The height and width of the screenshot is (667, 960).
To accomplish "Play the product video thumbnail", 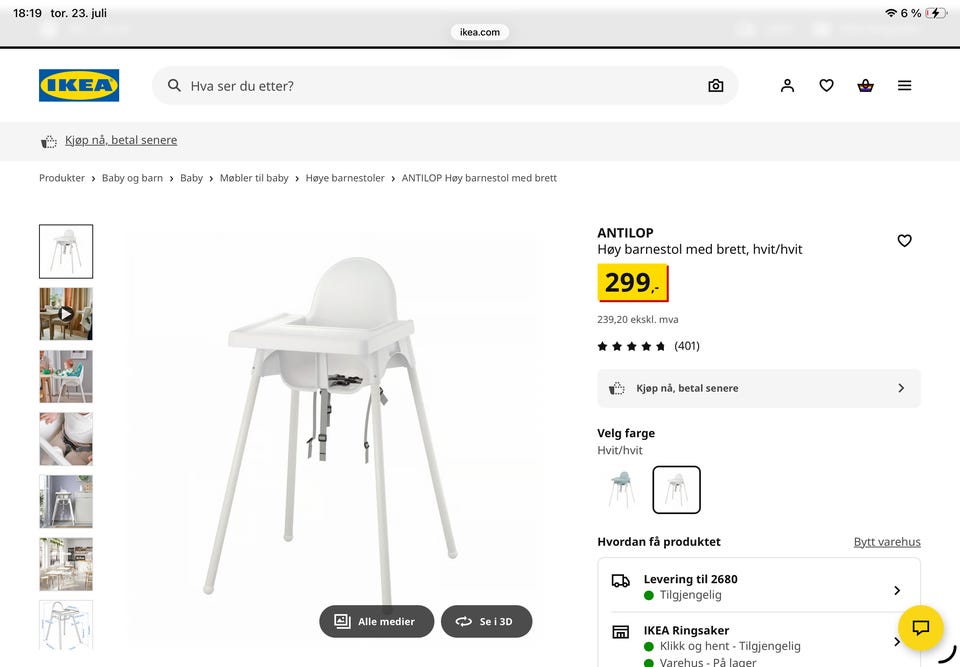I will (66, 314).
